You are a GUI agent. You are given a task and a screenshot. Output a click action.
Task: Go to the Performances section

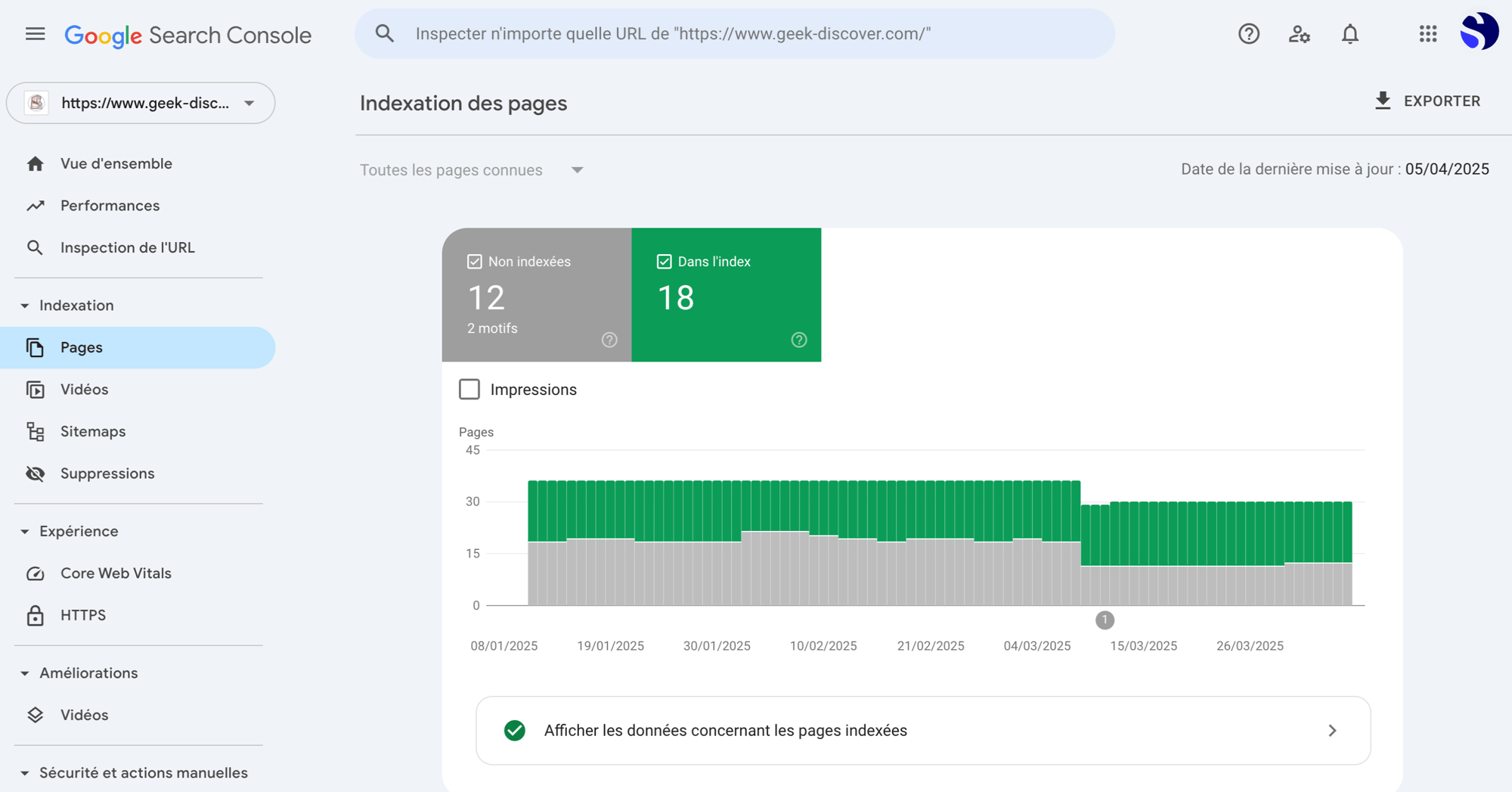(110, 205)
